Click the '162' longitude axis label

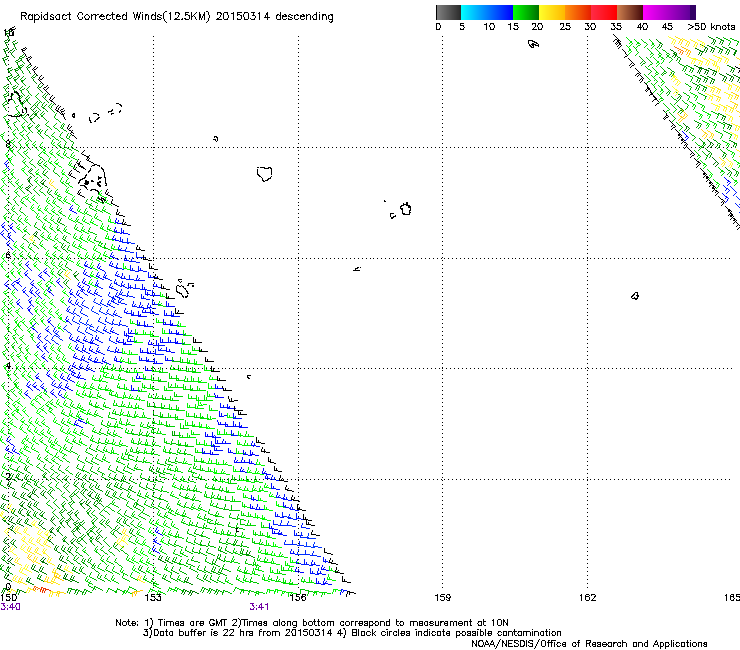(588, 598)
